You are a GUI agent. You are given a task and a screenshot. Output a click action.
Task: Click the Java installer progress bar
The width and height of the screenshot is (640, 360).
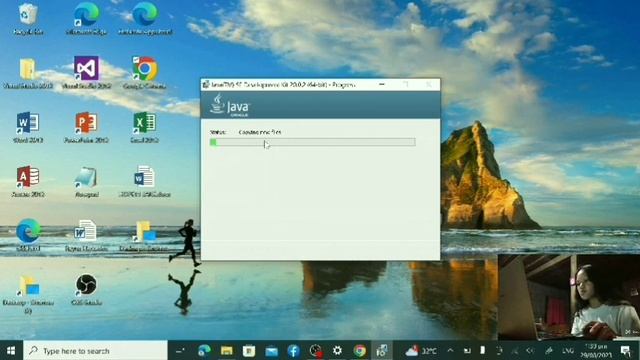pyautogui.click(x=313, y=142)
